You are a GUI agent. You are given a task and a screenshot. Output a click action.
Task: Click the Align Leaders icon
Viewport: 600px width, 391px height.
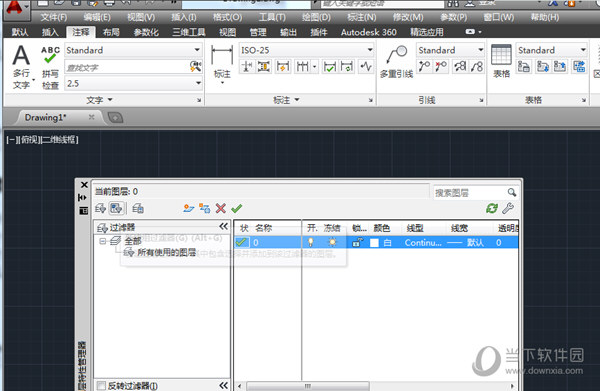coord(460,67)
